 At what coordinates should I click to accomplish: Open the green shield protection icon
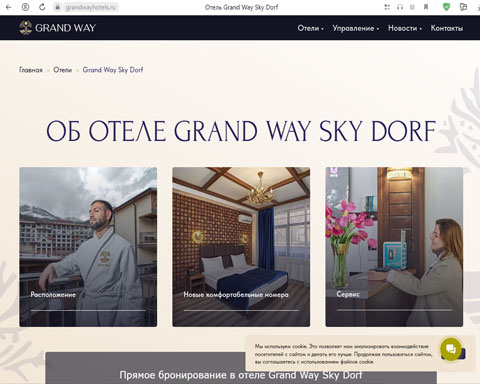coord(446,7)
